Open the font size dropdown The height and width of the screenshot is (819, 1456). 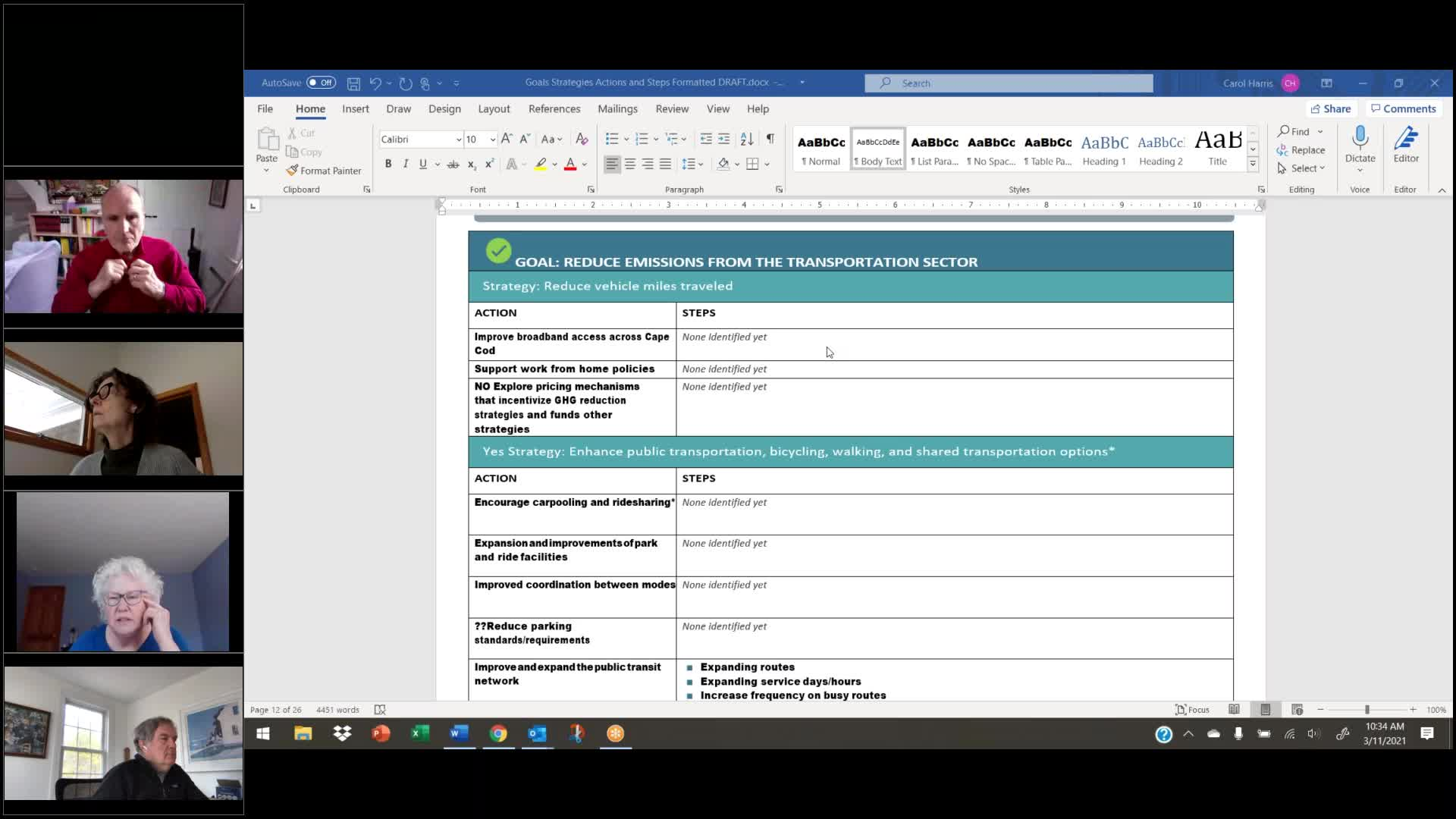(493, 140)
